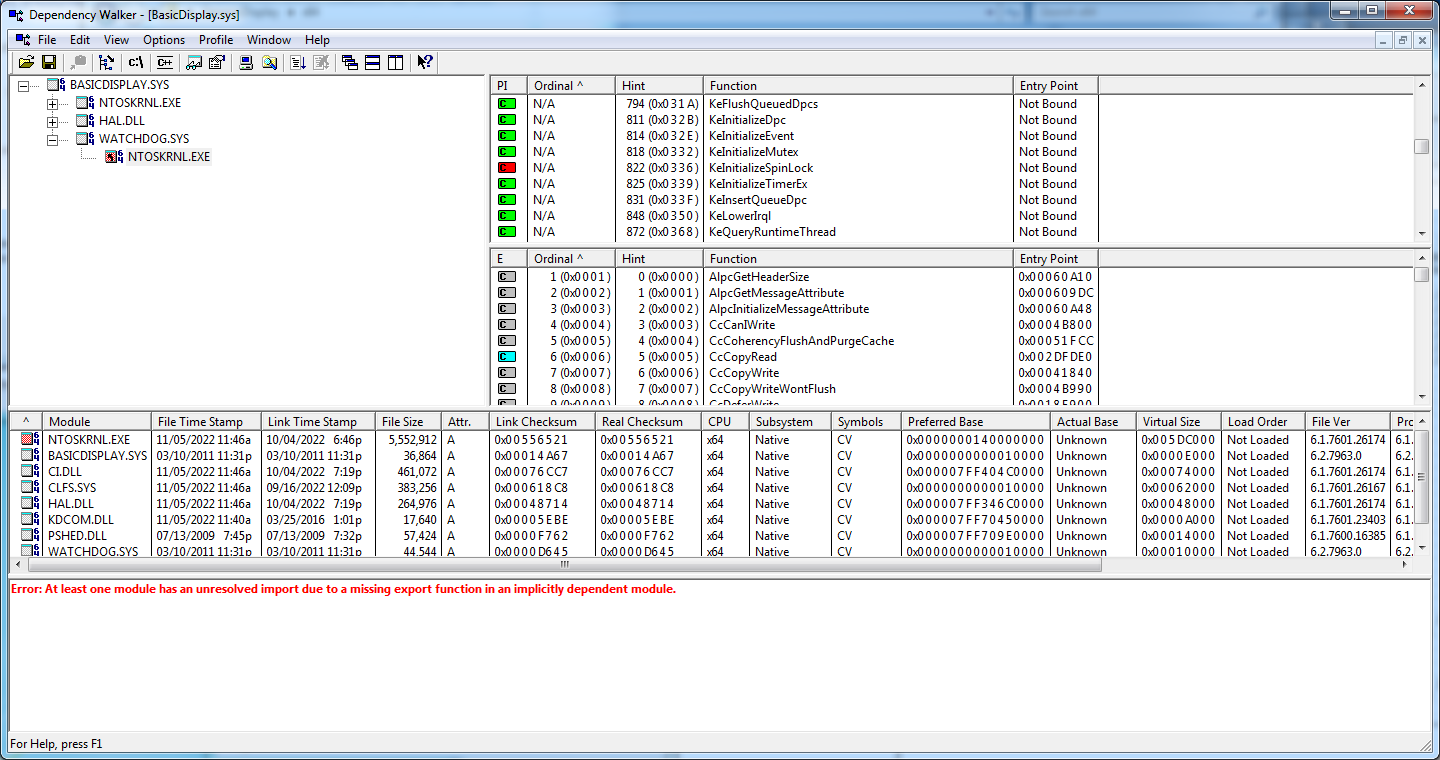
Task: Tile windows vertically via toolbar icon
Action: [395, 62]
